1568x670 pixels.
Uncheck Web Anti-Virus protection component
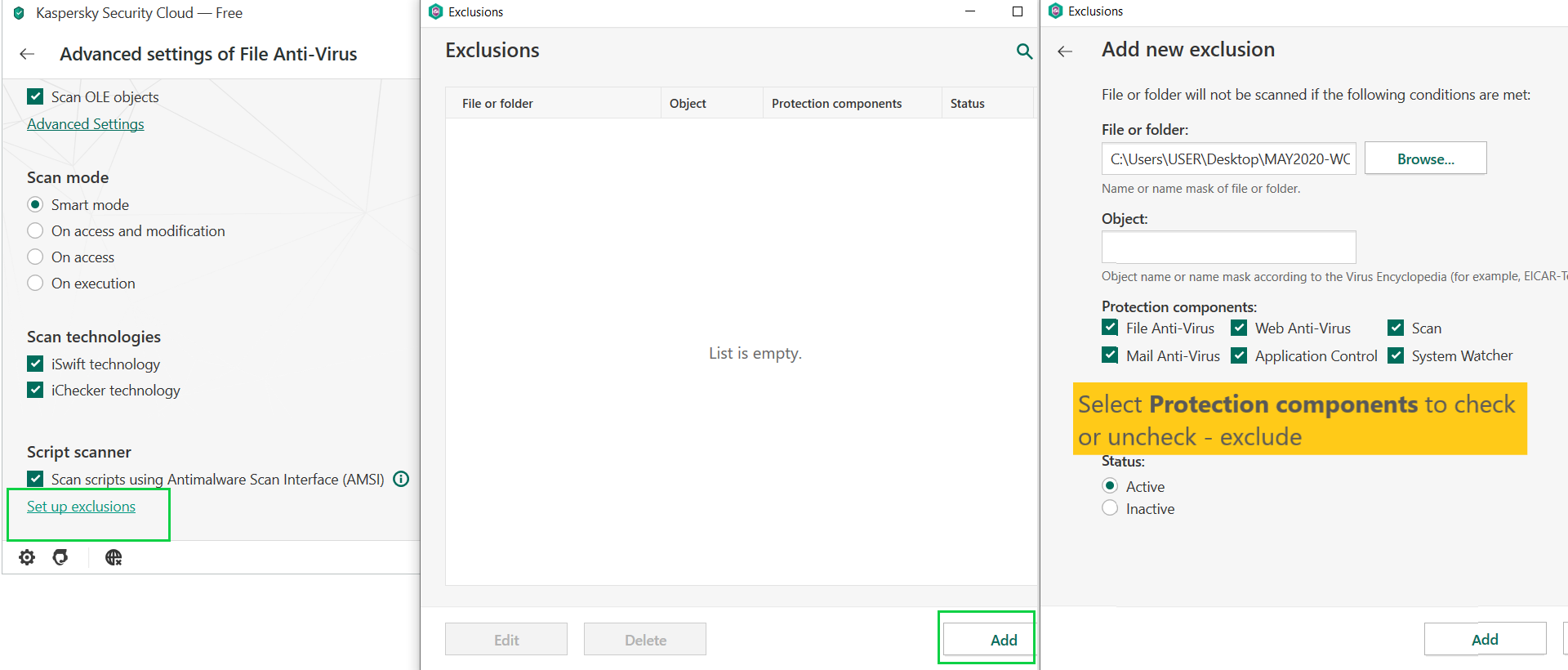[1239, 328]
